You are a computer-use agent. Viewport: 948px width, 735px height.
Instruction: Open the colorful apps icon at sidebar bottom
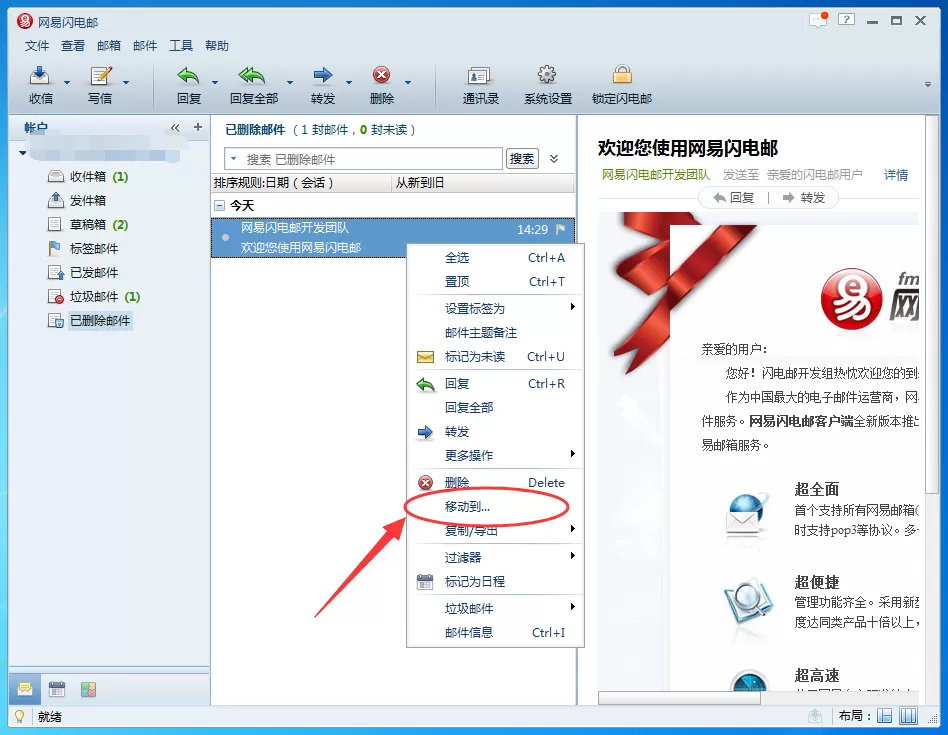click(88, 689)
